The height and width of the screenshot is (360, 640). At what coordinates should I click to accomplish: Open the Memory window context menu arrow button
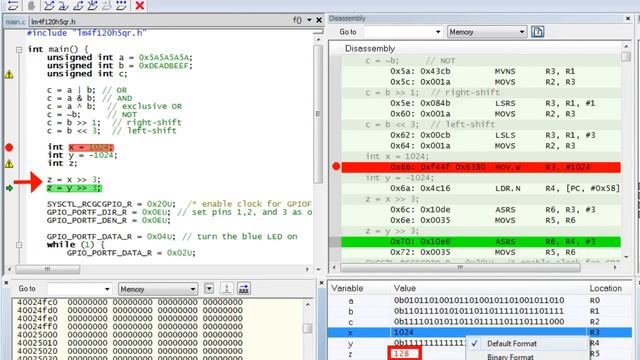pos(209,289)
